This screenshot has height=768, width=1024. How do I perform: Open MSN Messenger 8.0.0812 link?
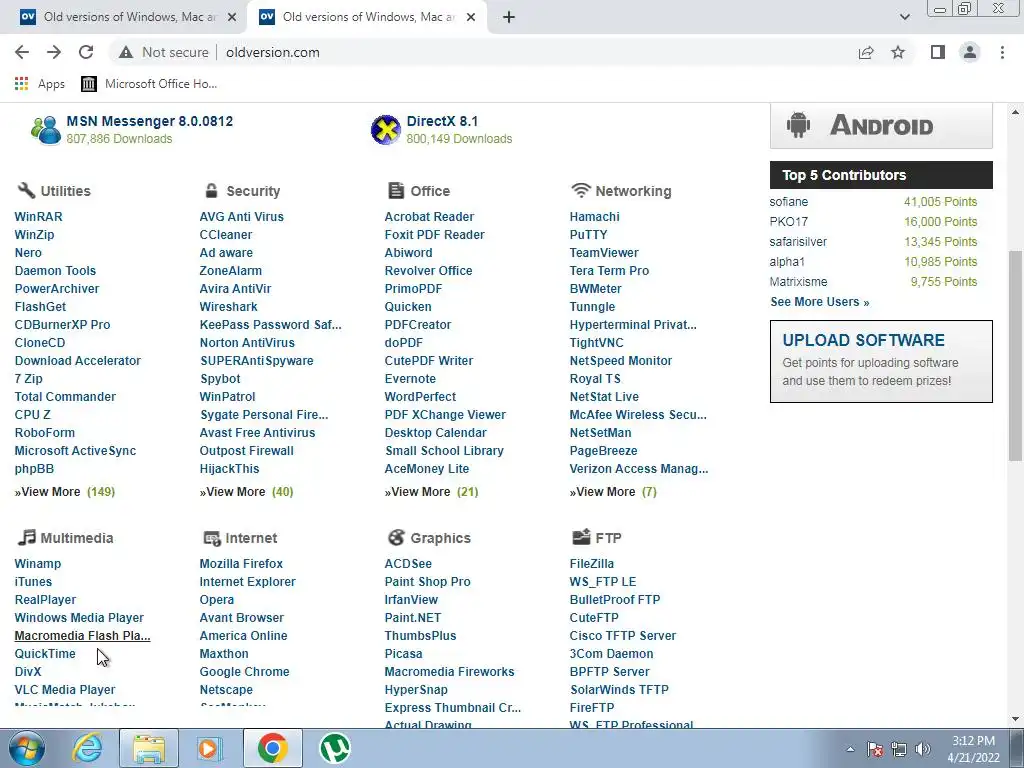[x=150, y=121]
